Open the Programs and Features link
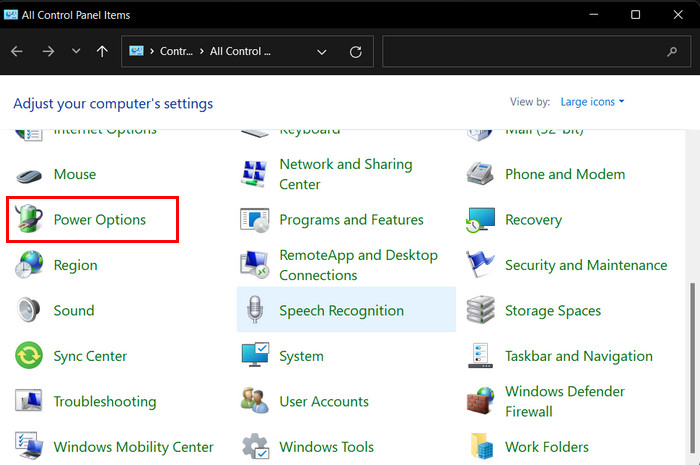Viewport: 700px width, 465px height. pos(351,220)
